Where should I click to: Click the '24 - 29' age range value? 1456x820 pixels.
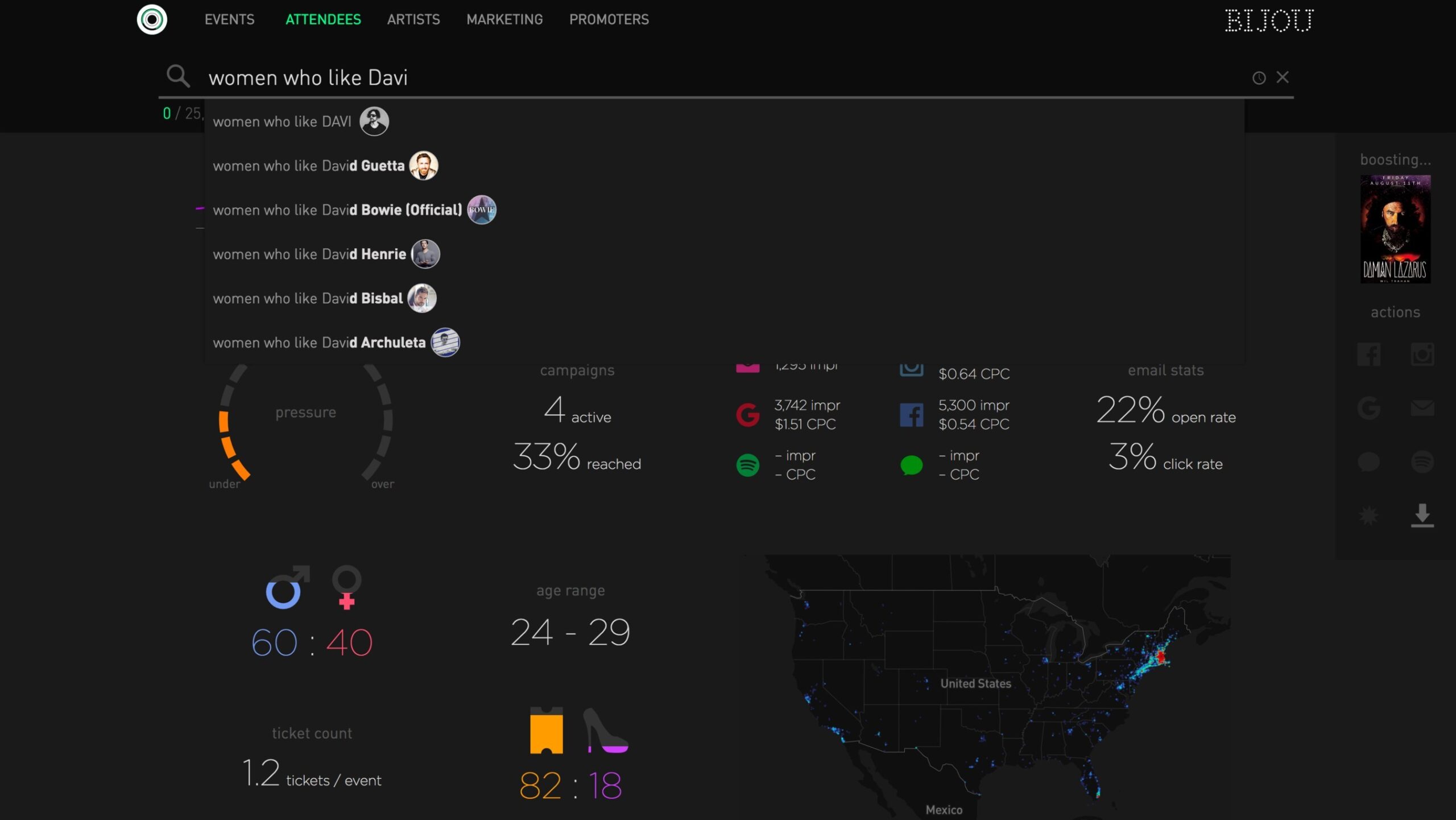click(570, 632)
